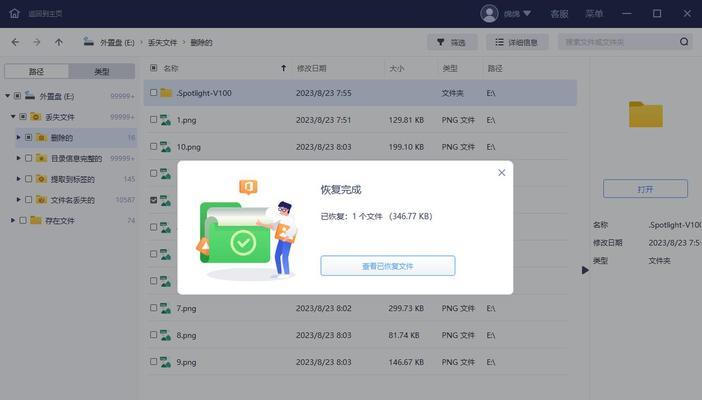Switch to the 类型 tab
Viewport: 702px width, 400px height.
102,71
